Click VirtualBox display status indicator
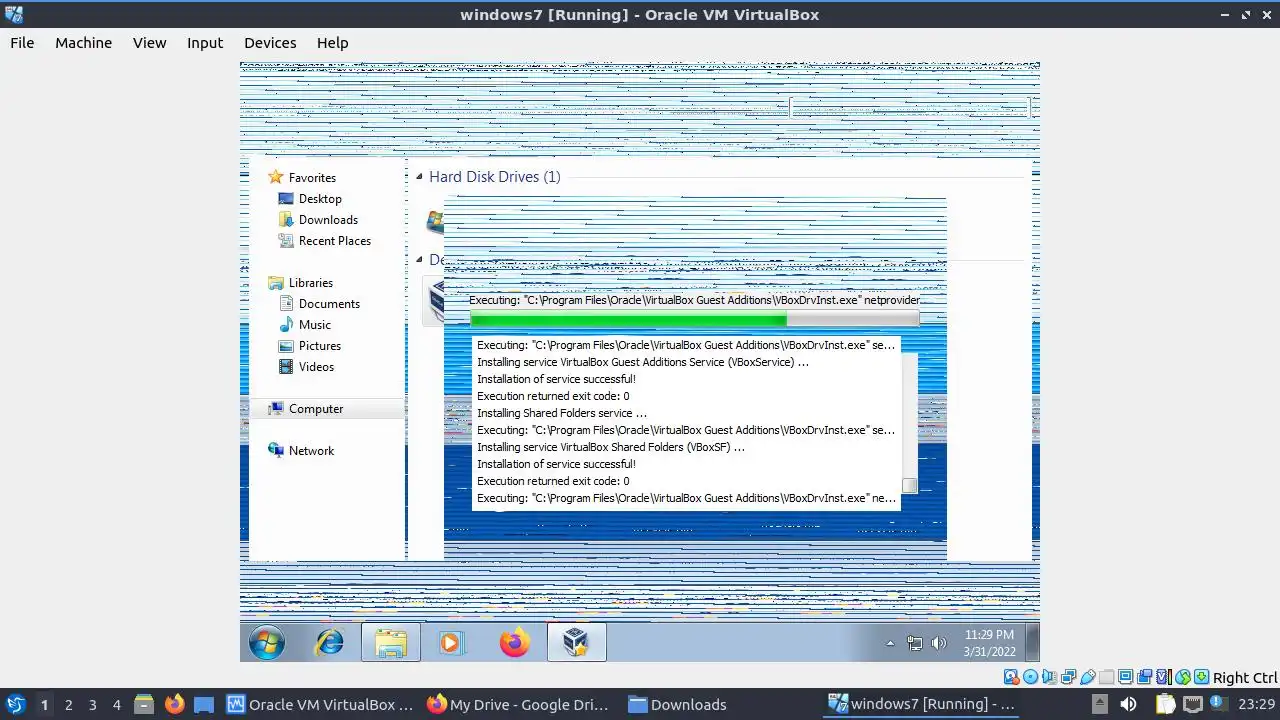The image size is (1280, 720). pos(1125,677)
